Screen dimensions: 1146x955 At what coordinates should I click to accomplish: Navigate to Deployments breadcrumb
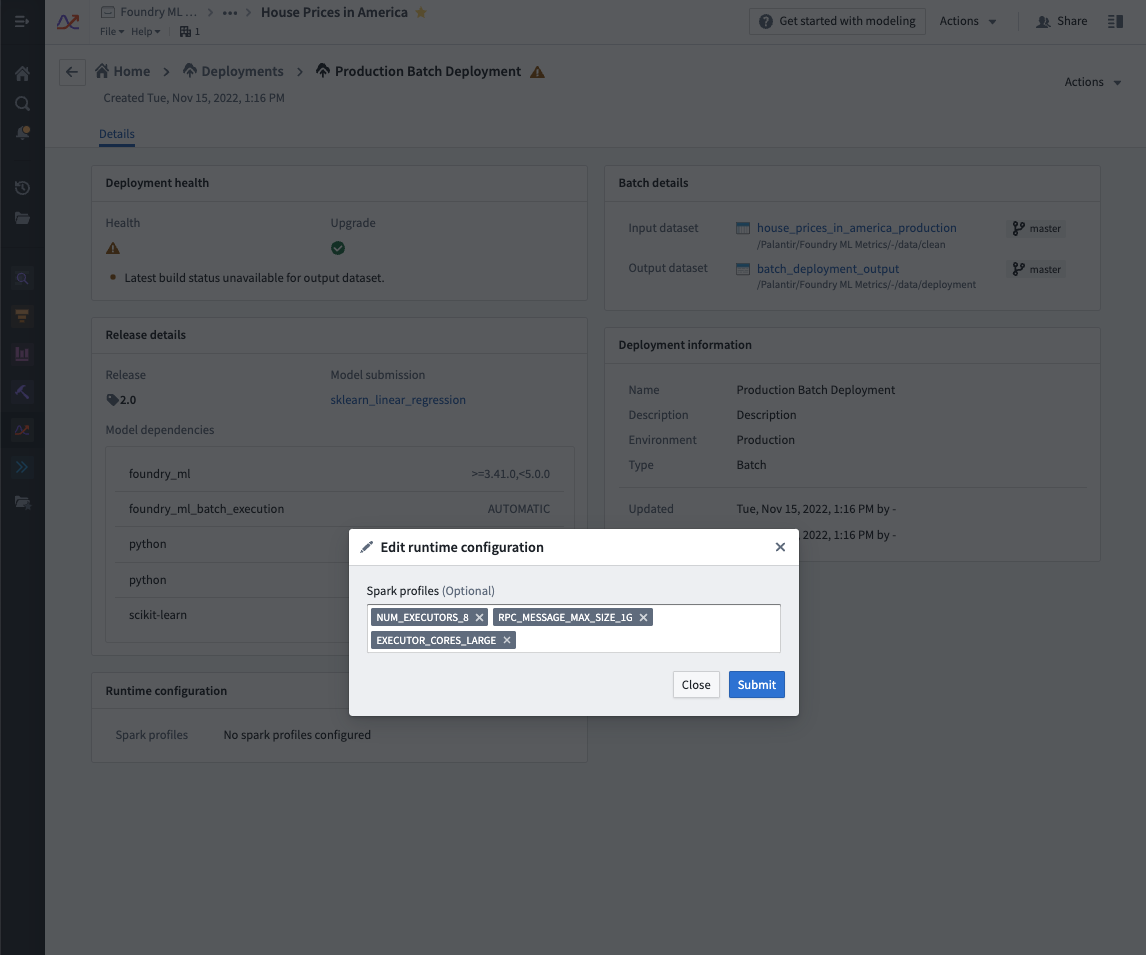(233, 71)
